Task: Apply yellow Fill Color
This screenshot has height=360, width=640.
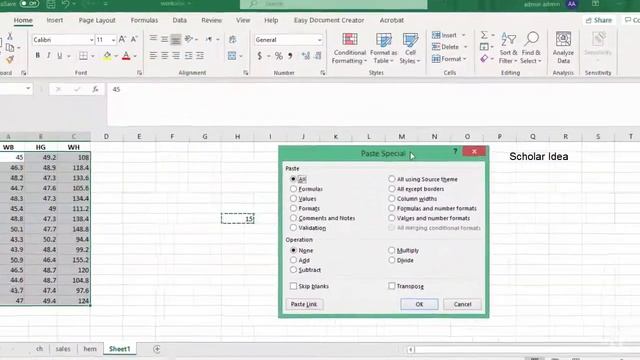Action: pos(107,56)
